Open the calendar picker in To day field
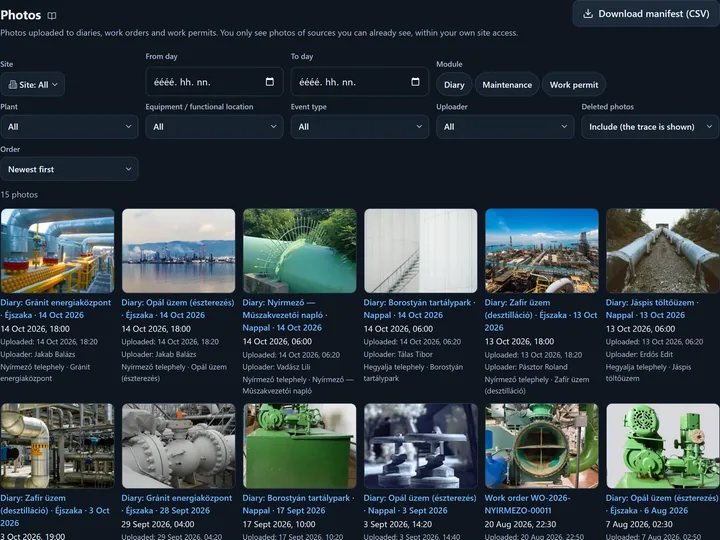Screen dimensions: 720x540 point(415,82)
